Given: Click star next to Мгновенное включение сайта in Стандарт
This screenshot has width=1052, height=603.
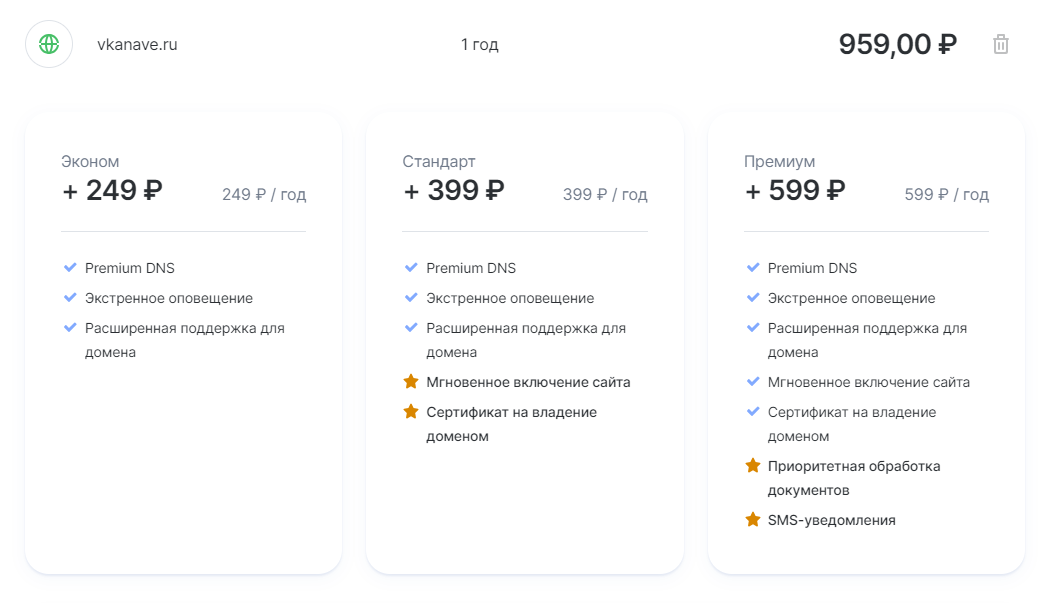Looking at the screenshot, I should click(x=411, y=382).
